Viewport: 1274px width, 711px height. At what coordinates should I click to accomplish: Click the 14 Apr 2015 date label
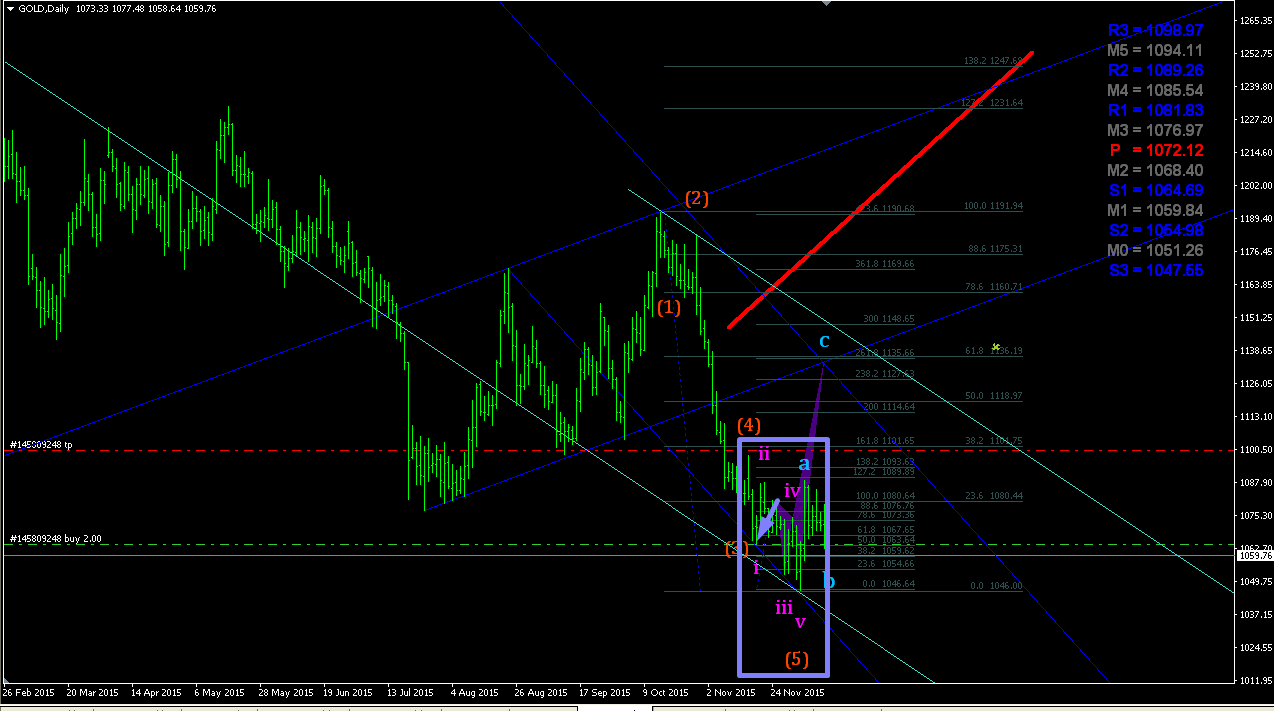coord(156,691)
